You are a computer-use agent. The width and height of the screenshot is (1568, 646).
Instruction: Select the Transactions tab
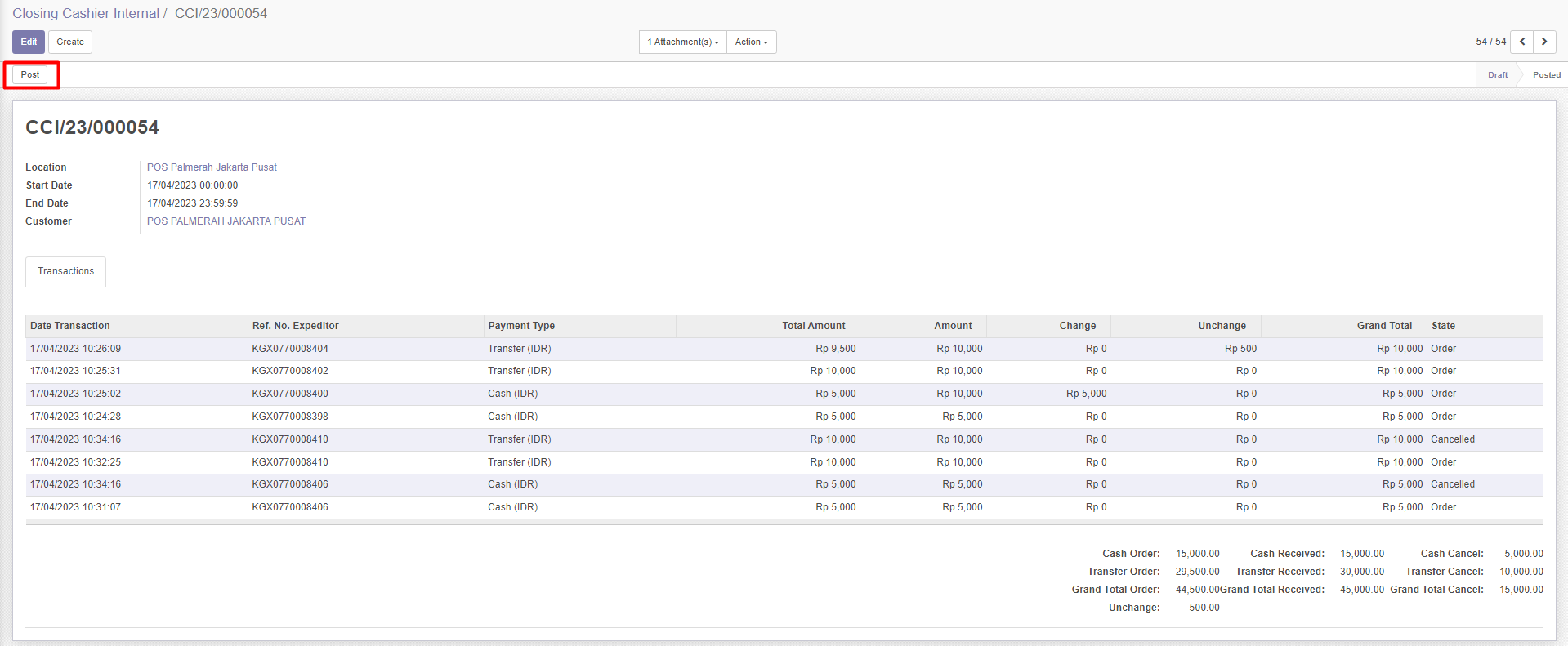tap(65, 271)
